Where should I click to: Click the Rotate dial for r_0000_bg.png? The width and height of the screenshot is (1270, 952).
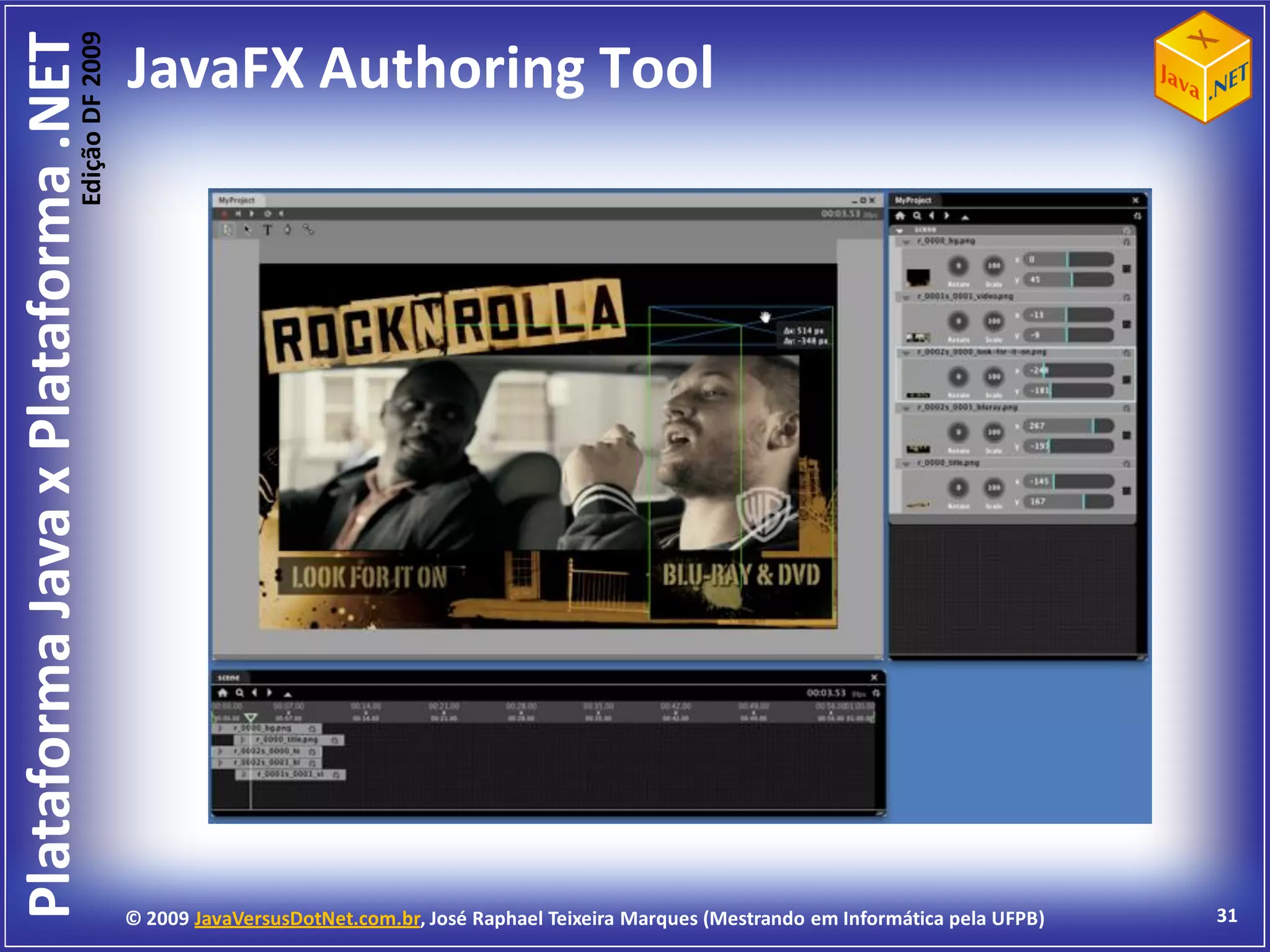point(959,266)
